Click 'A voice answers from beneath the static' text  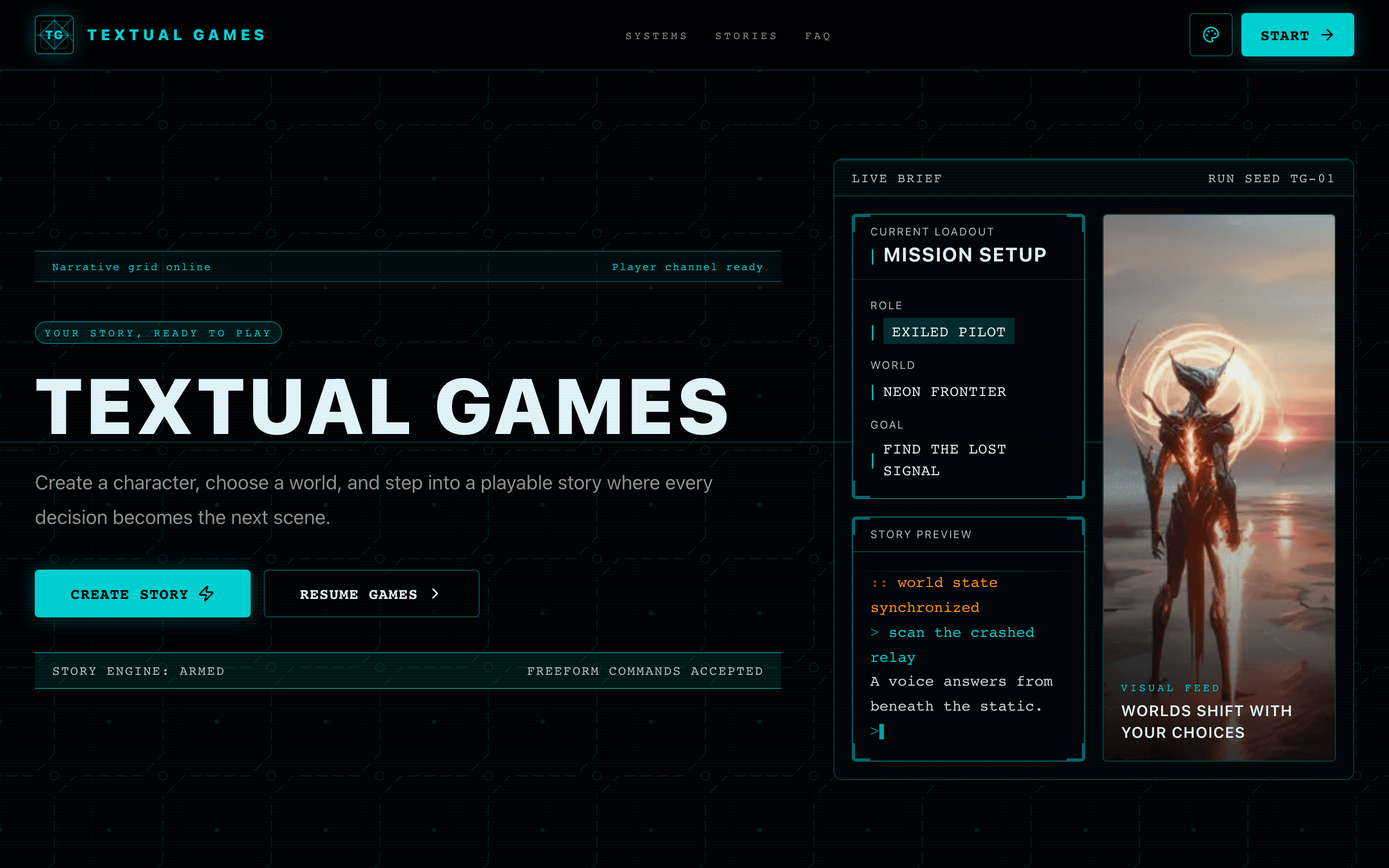961,693
